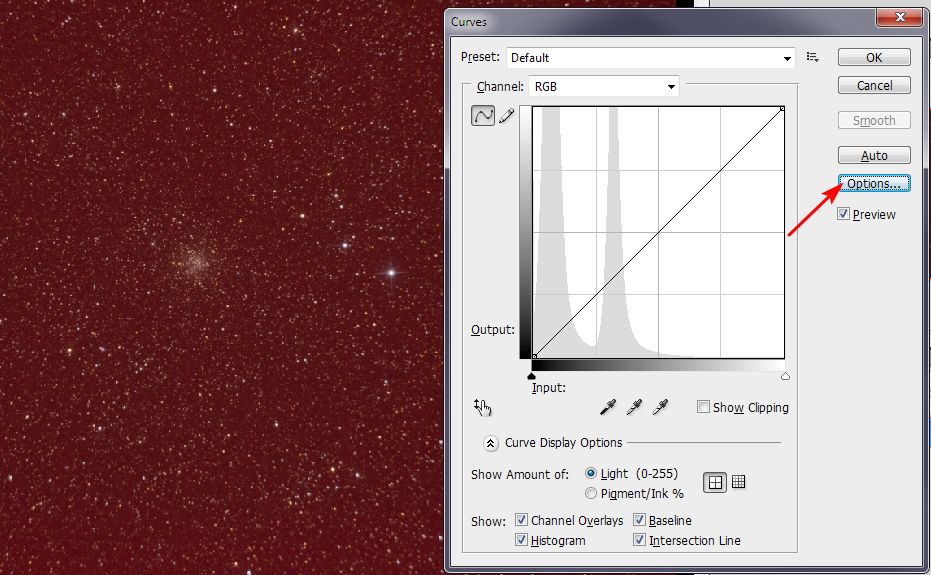Screen dimensions: 931x575
Task: Select Pigment/Ink % radio option
Action: pos(591,493)
